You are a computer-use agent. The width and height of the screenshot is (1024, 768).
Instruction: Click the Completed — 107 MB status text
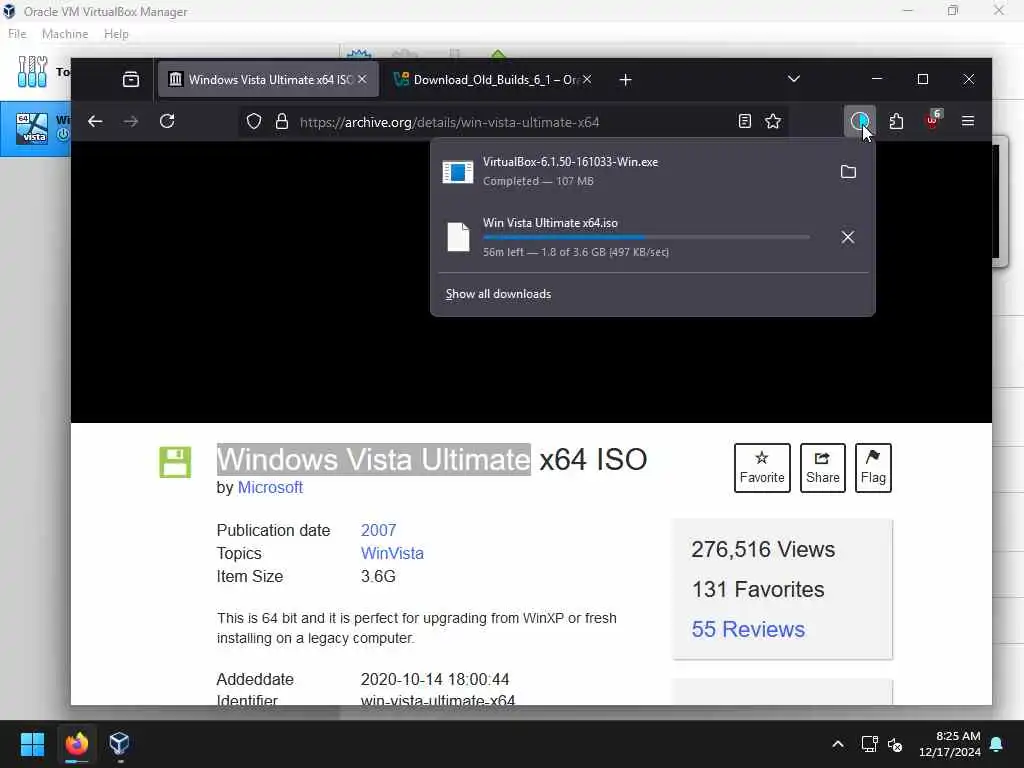(538, 182)
